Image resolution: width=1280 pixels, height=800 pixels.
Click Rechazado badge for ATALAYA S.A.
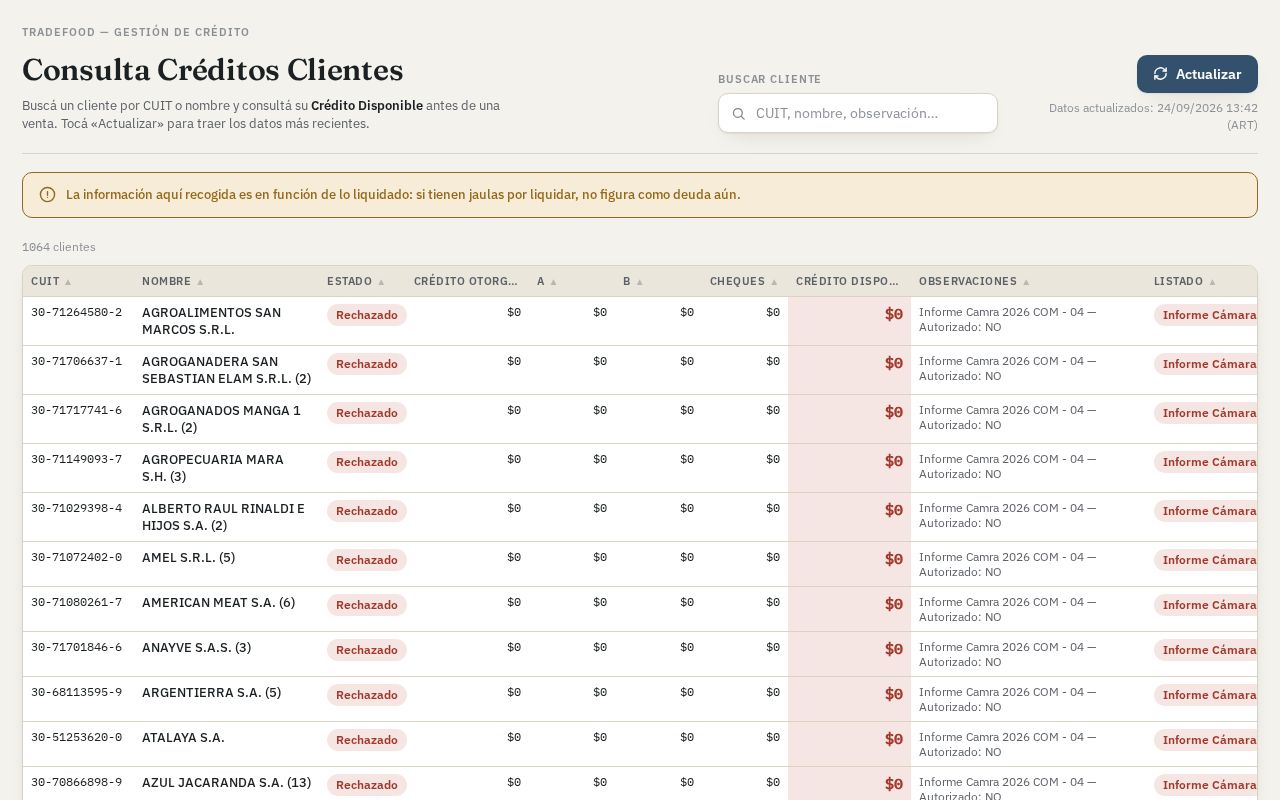pyautogui.click(x=367, y=740)
